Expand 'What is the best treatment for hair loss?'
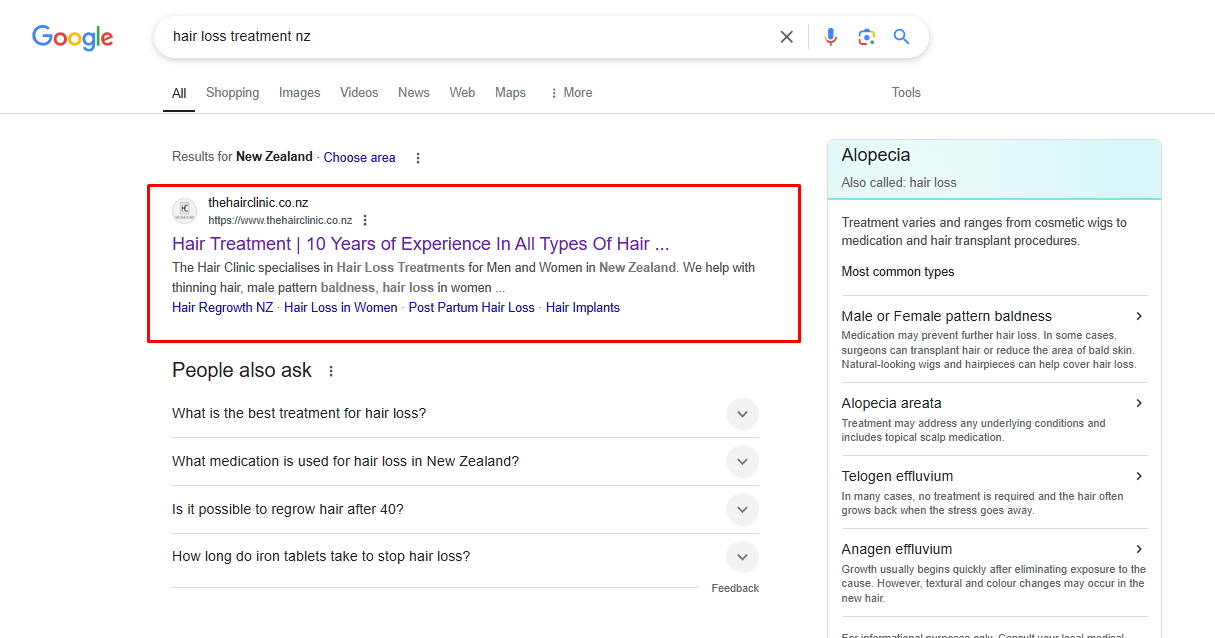Viewport: 1215px width, 638px height. pyautogui.click(x=465, y=414)
